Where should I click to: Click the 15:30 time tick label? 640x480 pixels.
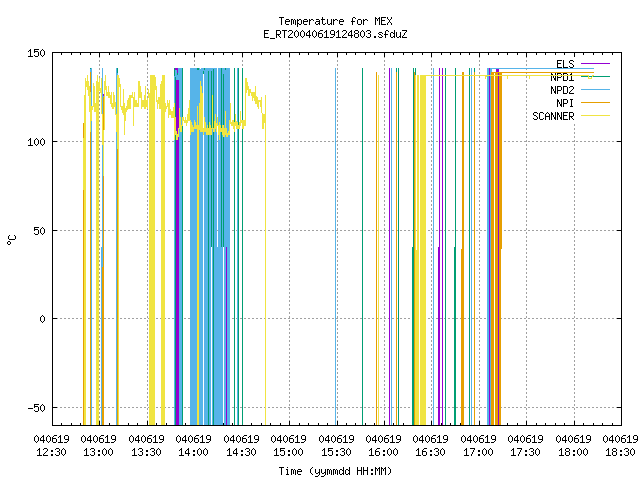(x=336, y=452)
